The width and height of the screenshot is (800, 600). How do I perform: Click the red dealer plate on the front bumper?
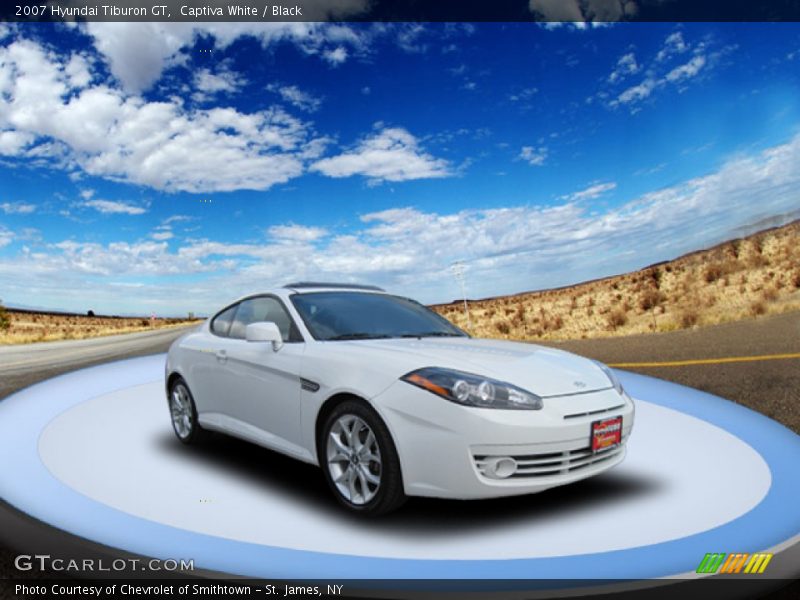tap(607, 434)
